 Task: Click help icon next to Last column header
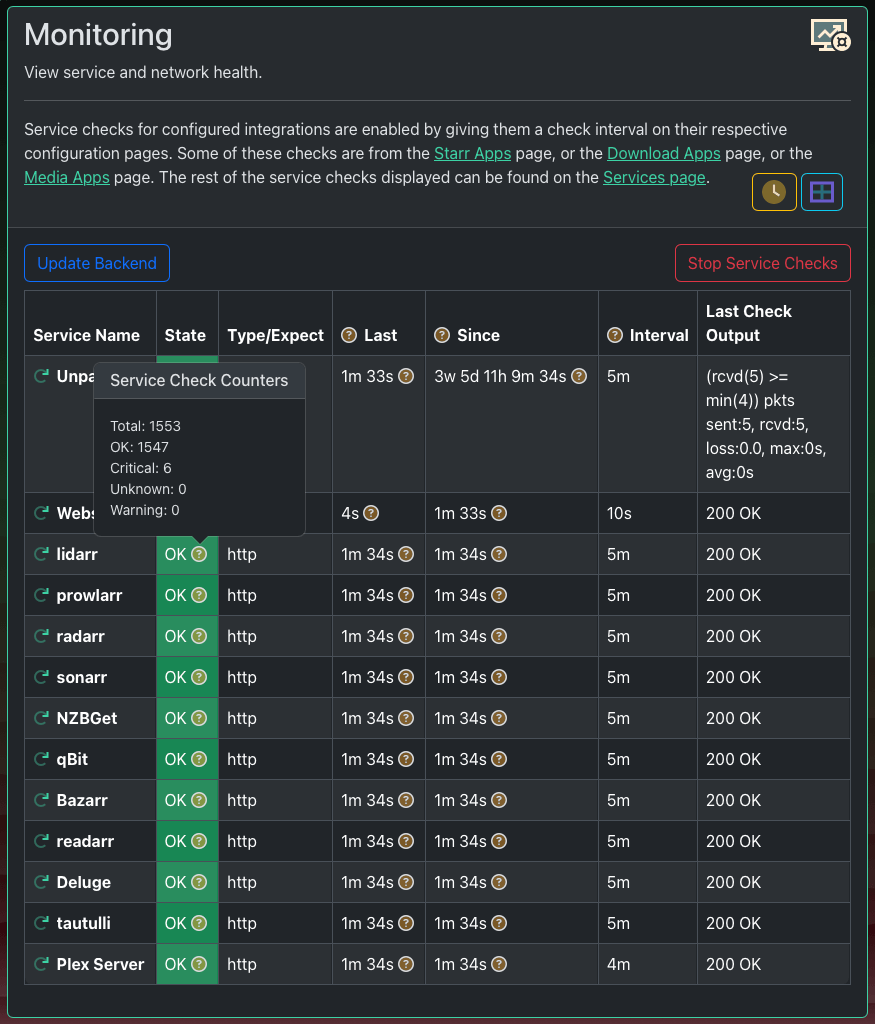[x=349, y=335]
